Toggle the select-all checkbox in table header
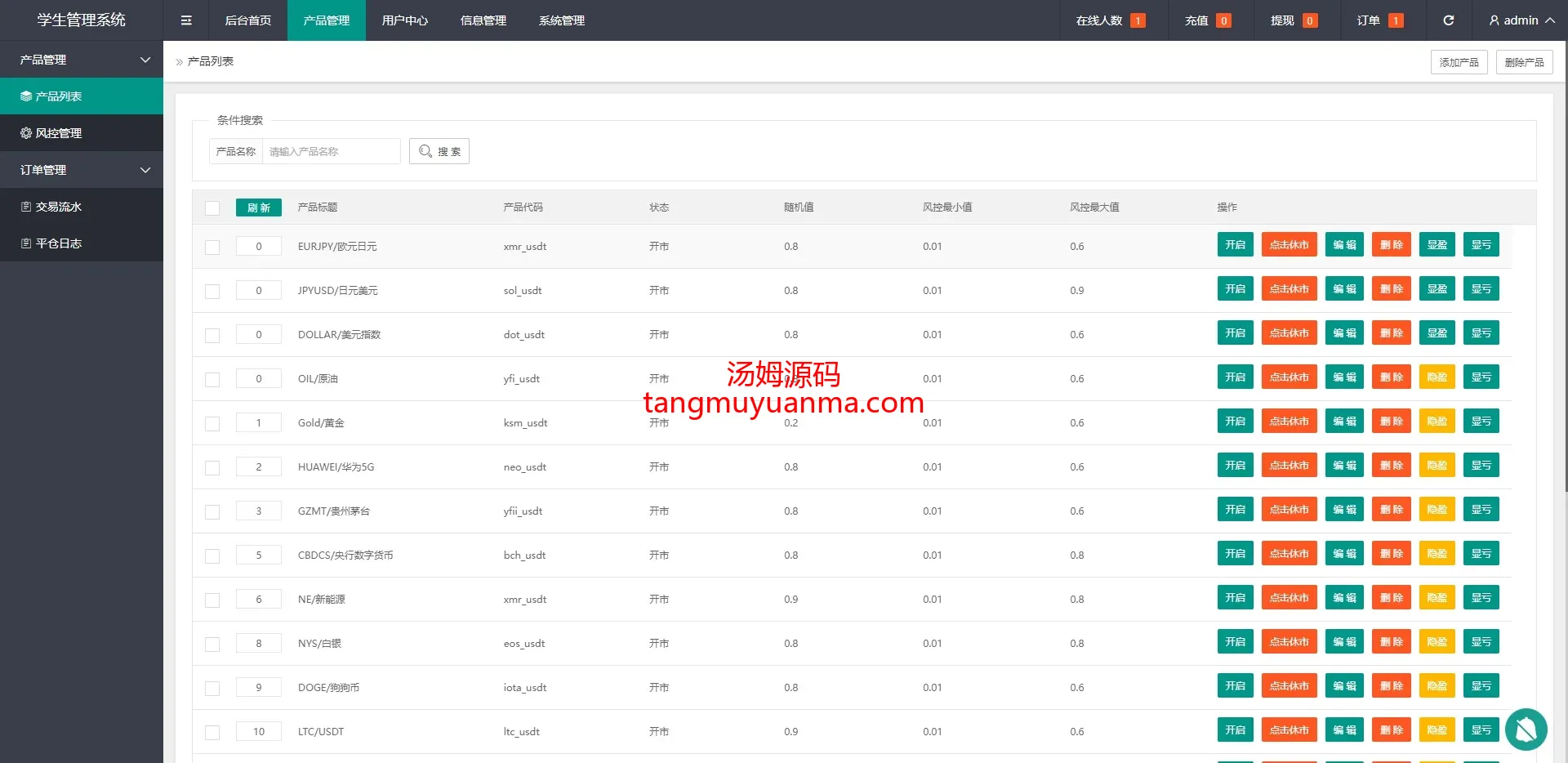 (212, 207)
